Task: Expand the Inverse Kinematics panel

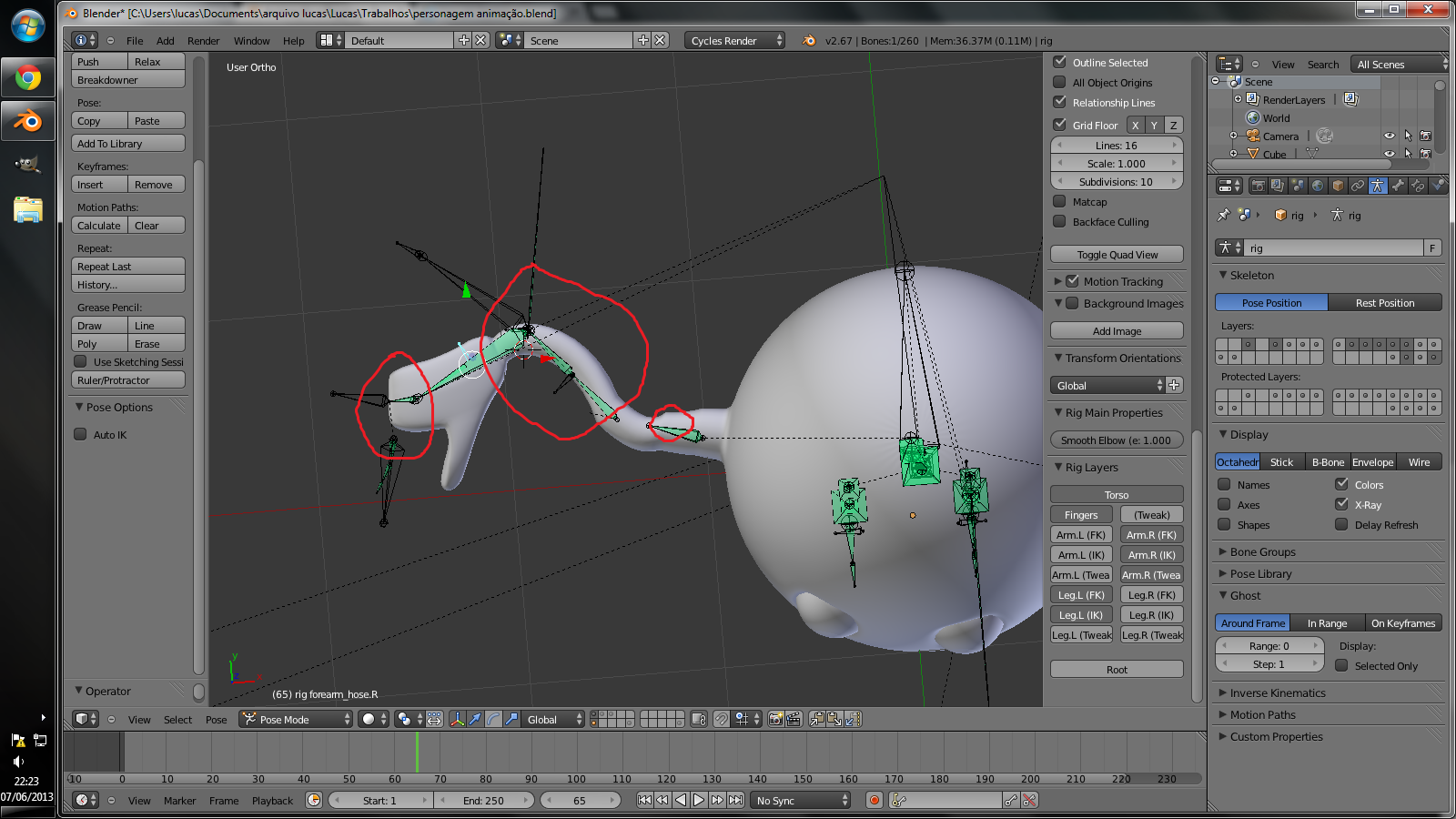Action: [x=1224, y=693]
